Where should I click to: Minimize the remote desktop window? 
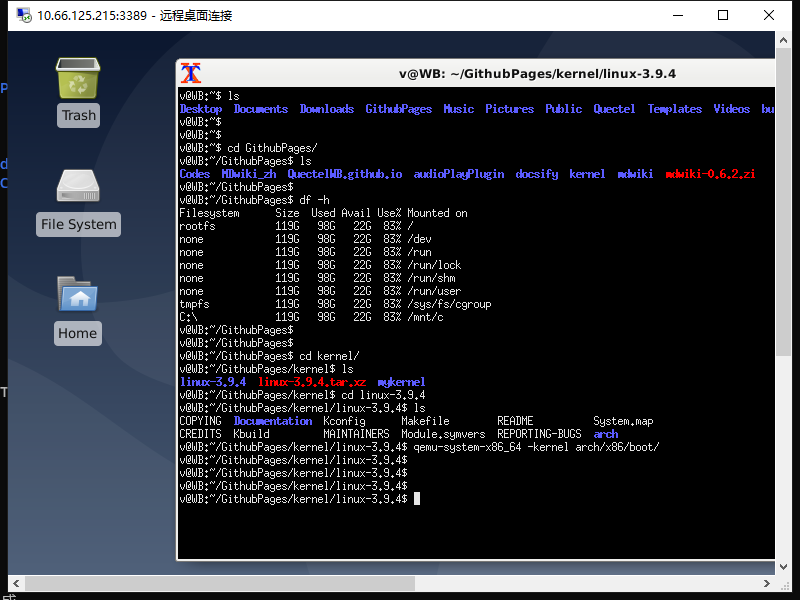coord(678,15)
